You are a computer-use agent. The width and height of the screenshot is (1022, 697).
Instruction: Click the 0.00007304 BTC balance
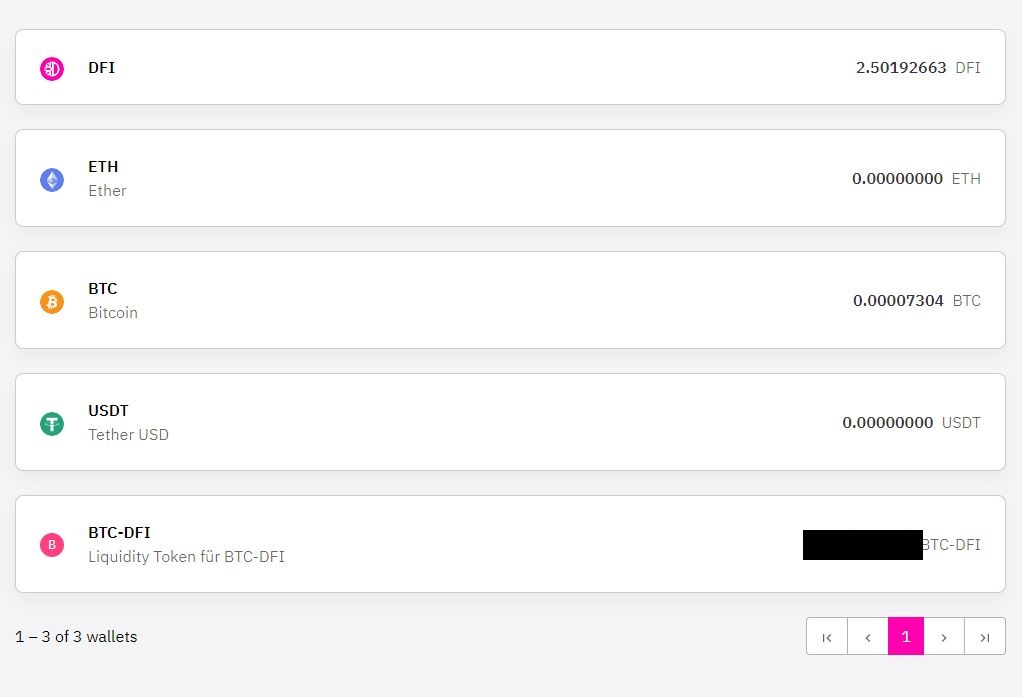916,301
